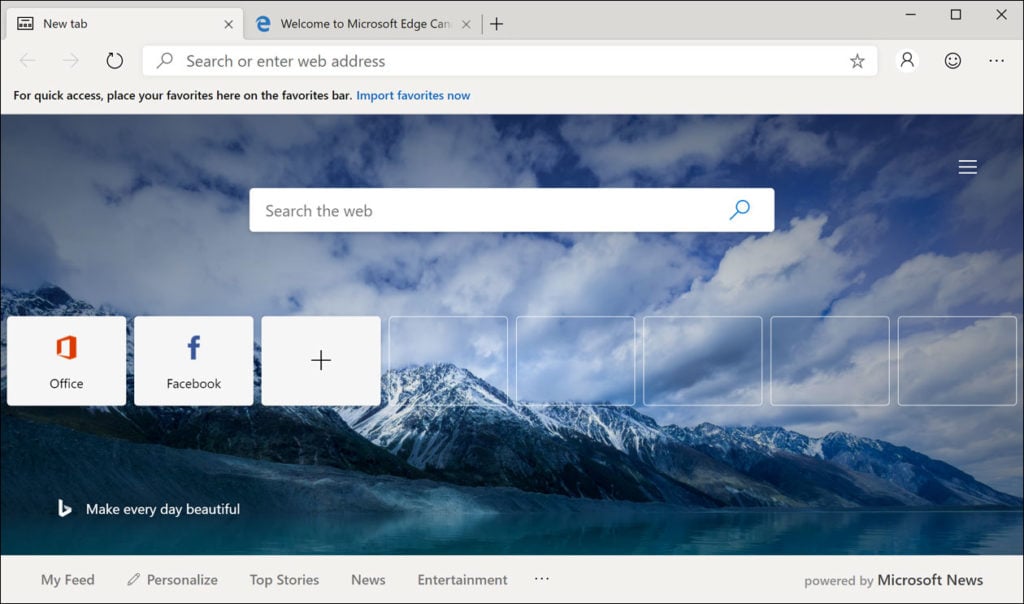
Task: Expand more feed categories with the ellipsis
Action: [542, 579]
